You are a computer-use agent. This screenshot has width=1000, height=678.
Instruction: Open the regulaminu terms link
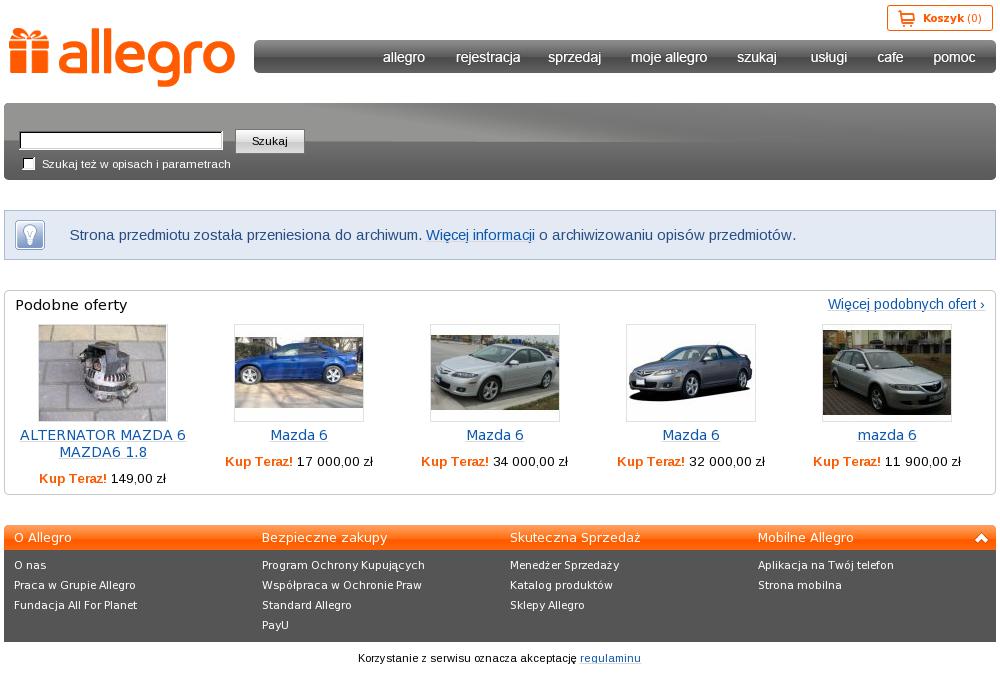point(610,658)
